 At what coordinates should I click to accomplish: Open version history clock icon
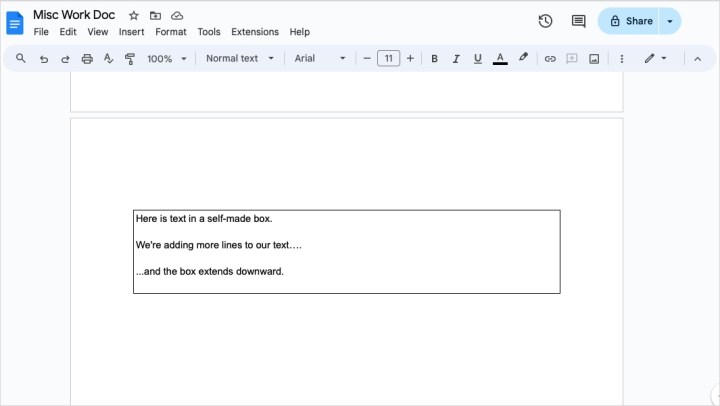pos(545,21)
